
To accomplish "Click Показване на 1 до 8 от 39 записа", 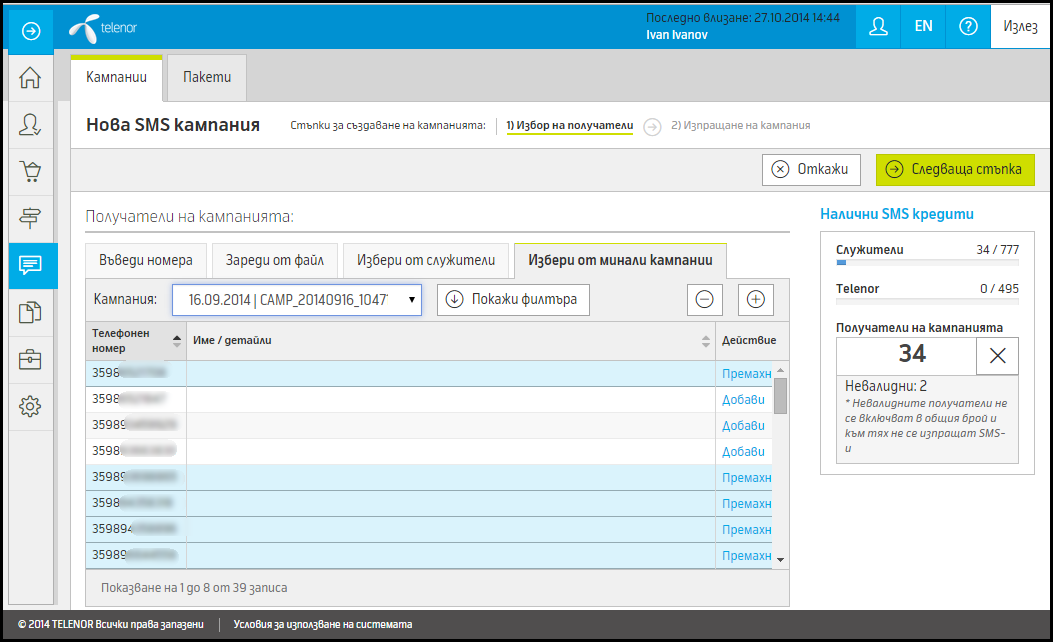I will pyautogui.click(x=194, y=588).
